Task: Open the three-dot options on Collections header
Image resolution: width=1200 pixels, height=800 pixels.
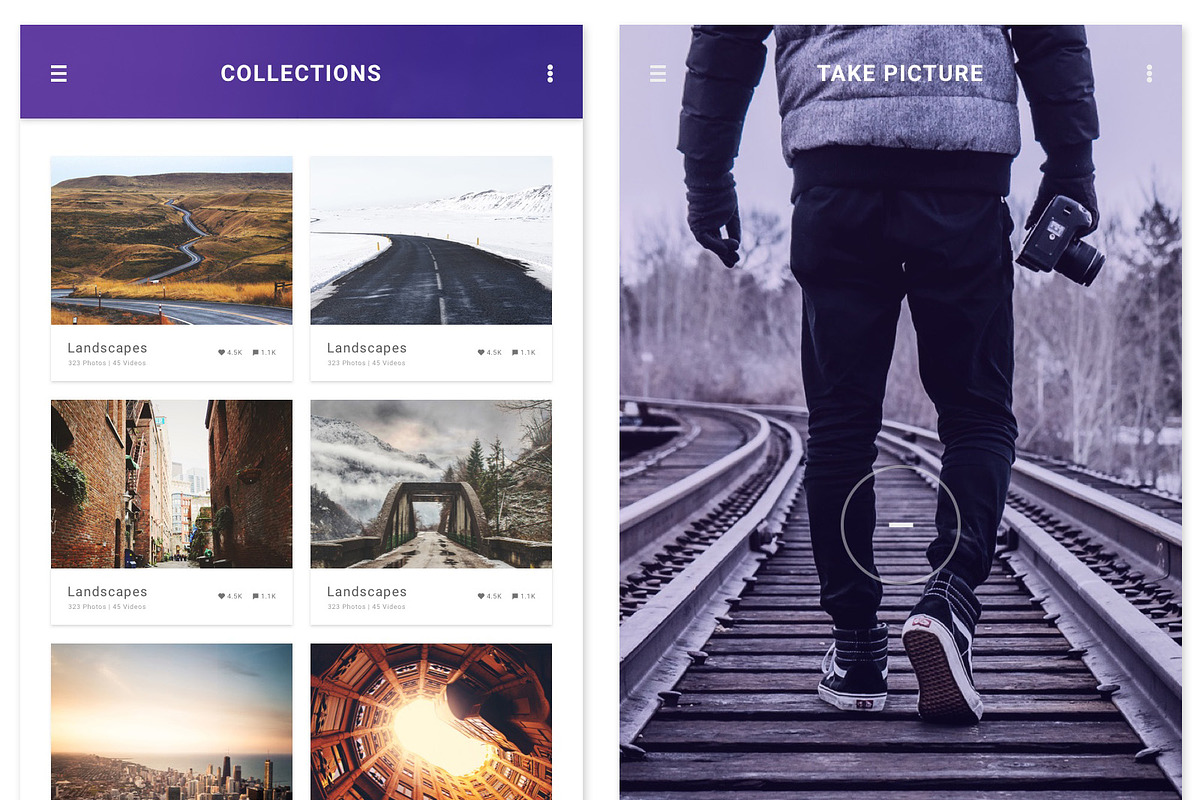Action: tap(550, 74)
